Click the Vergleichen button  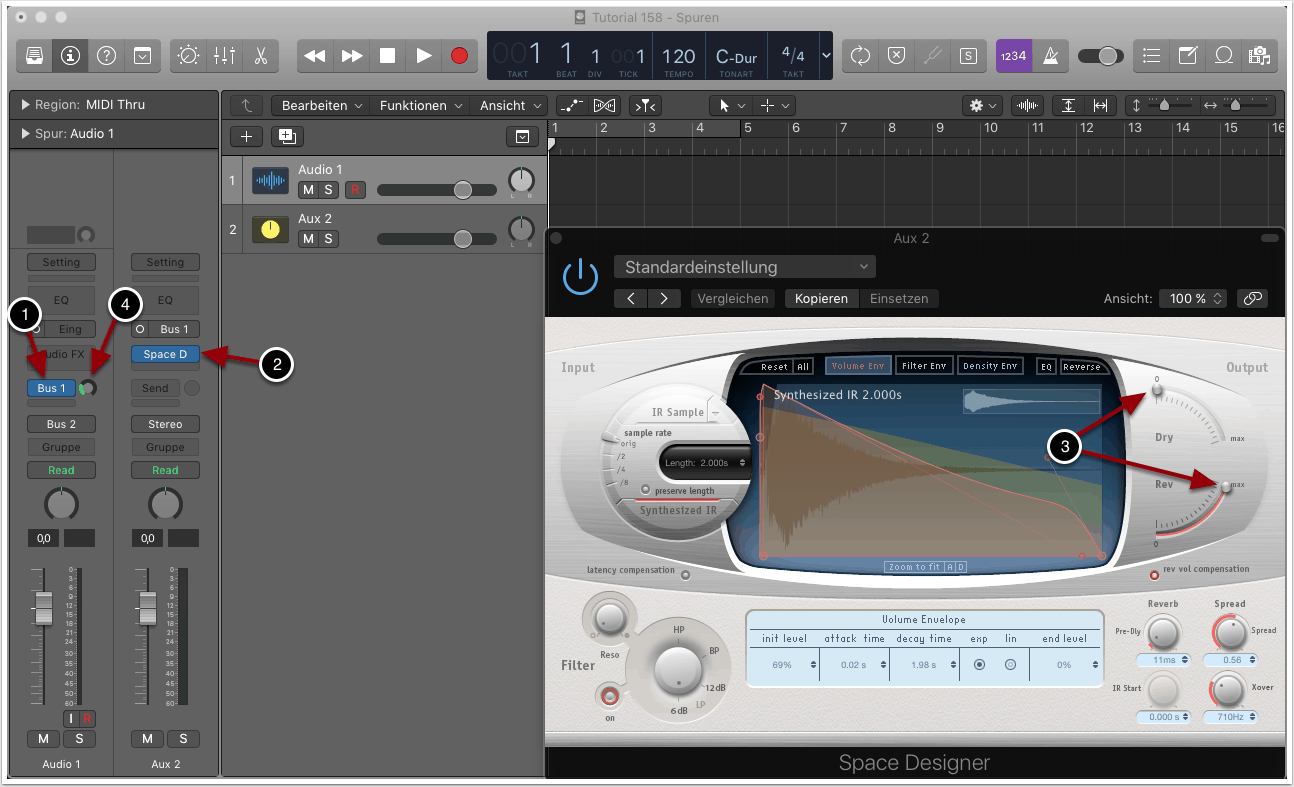pos(733,298)
